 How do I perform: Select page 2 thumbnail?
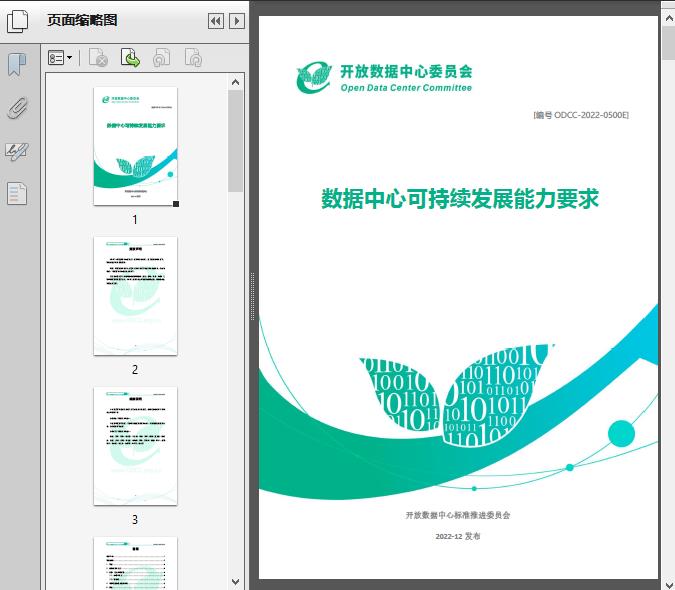tap(135, 296)
